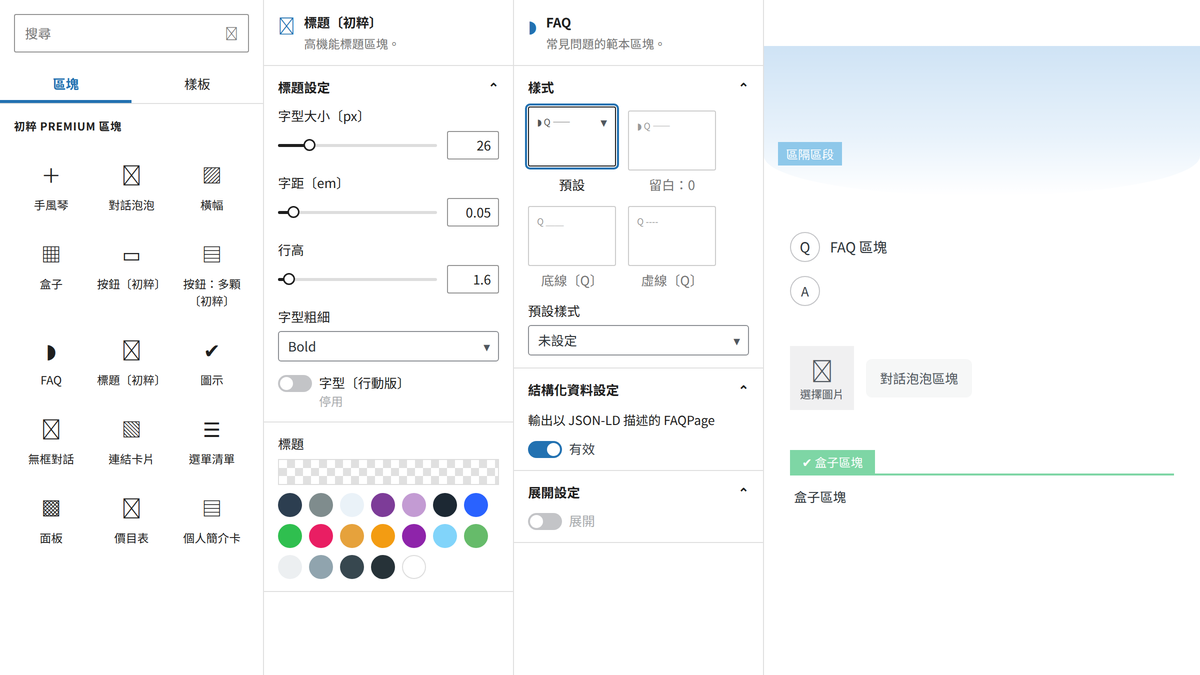Viewport: 1200px width, 675px height.
Task: Click the 字距 value field 0.05
Action: [473, 213]
